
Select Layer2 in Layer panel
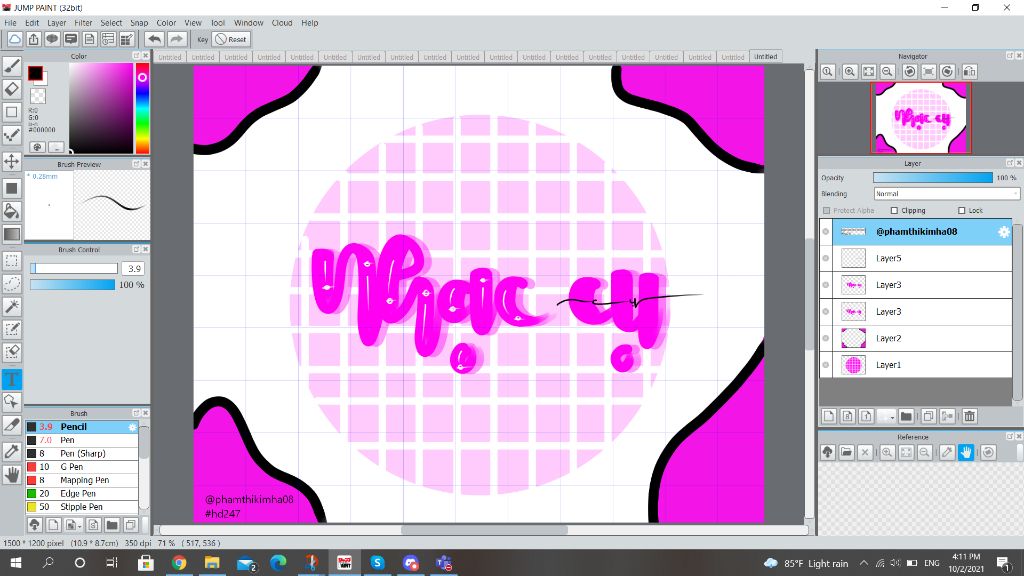[916, 338]
